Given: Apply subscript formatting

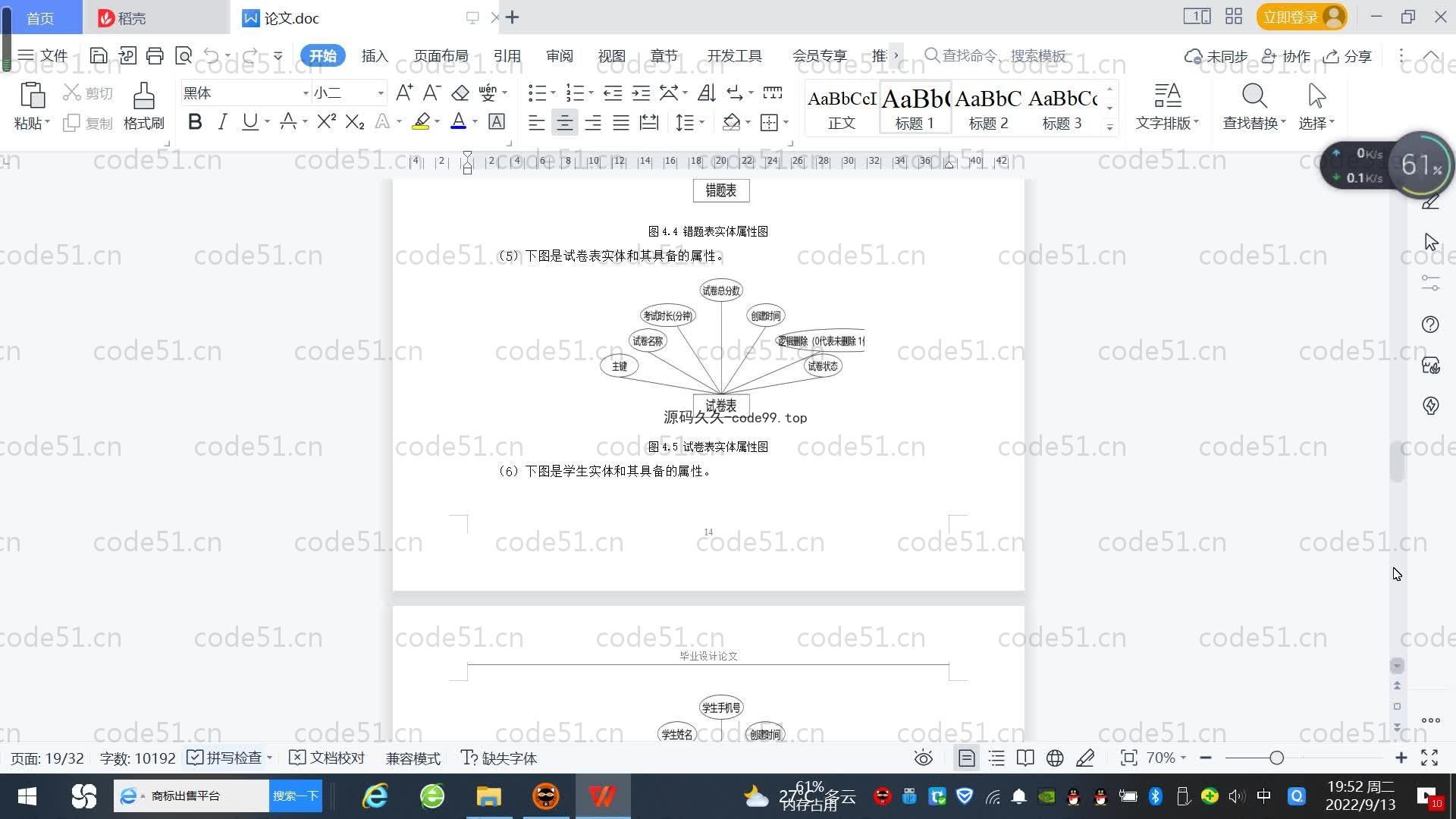Looking at the screenshot, I should 354,121.
